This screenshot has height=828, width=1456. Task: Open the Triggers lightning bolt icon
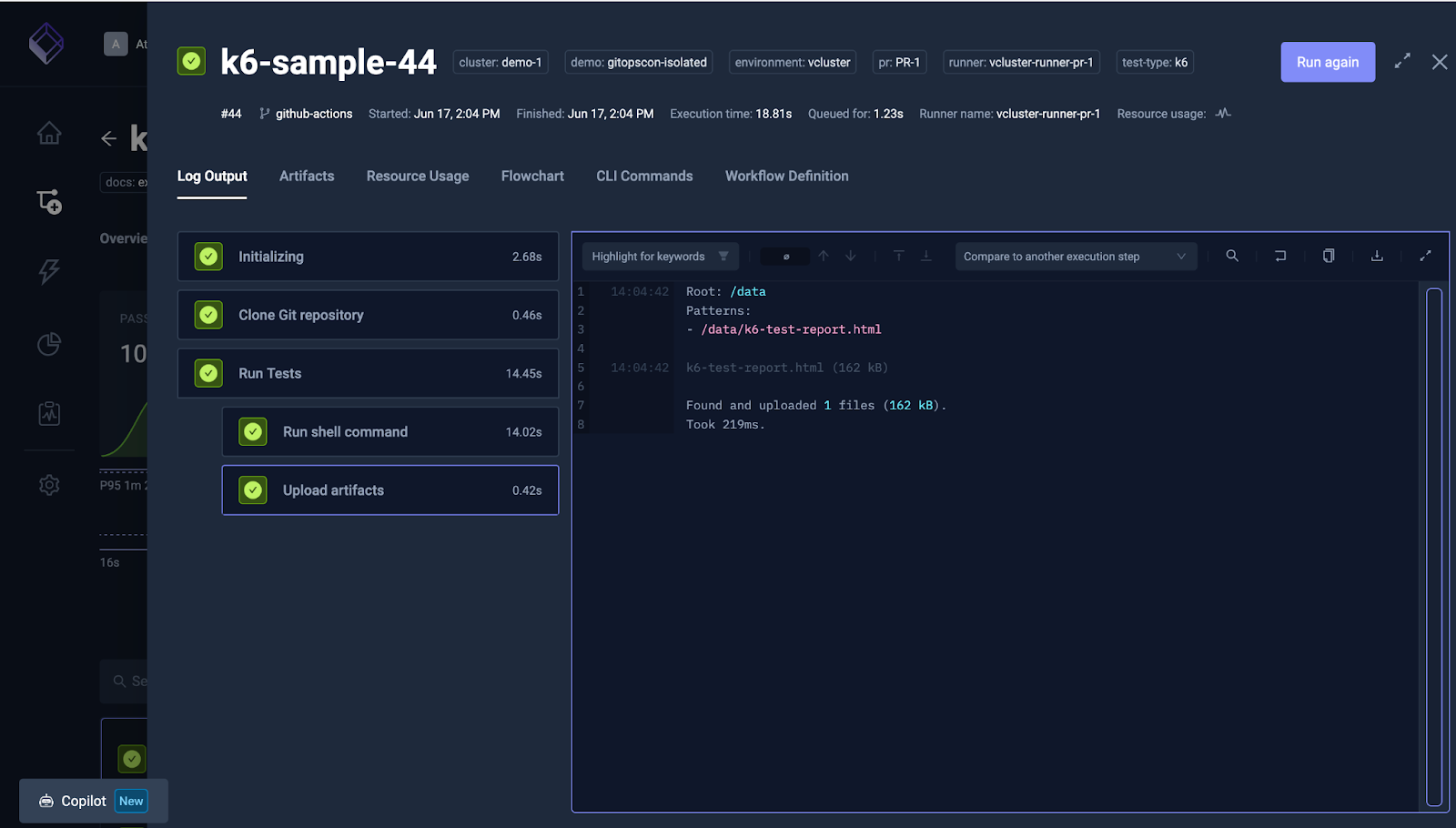[x=49, y=270]
